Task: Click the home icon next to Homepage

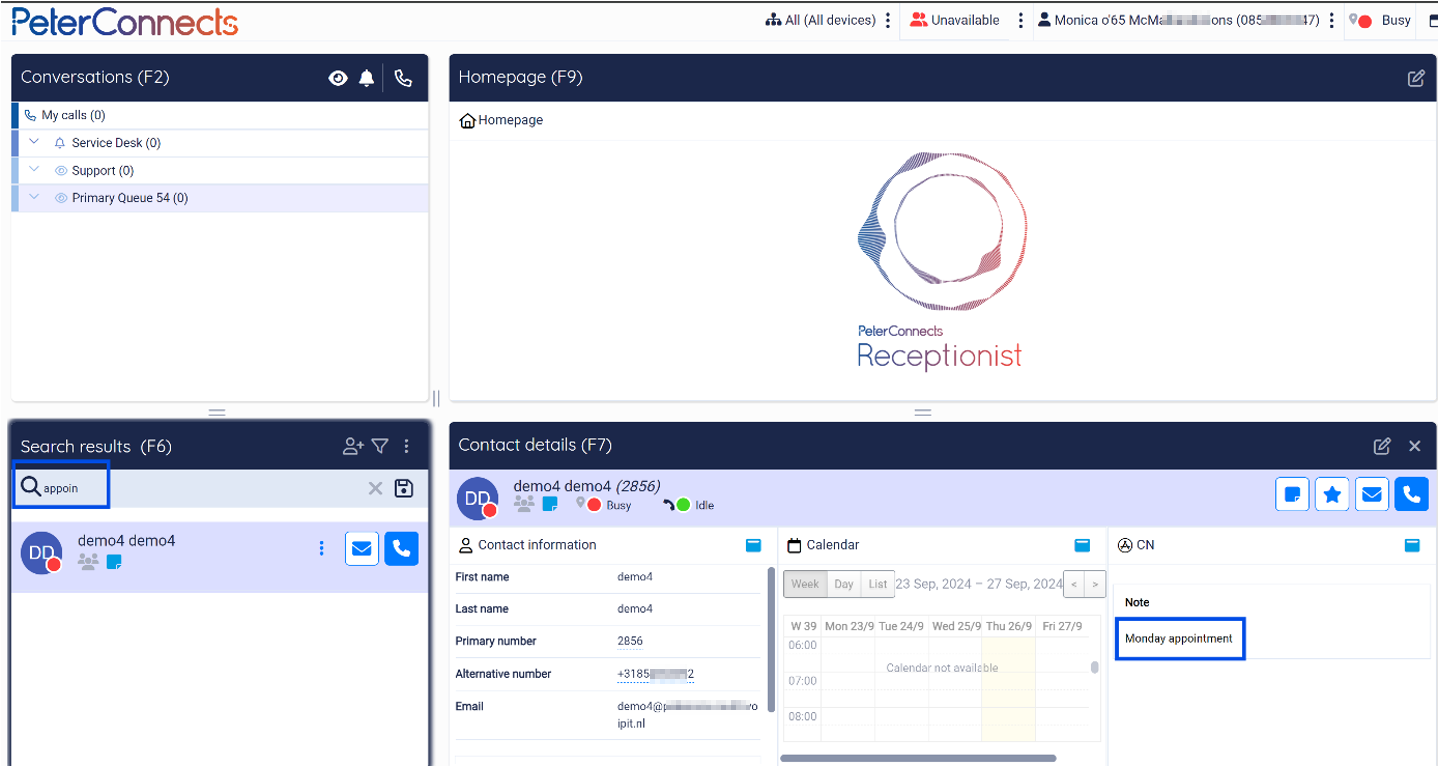Action: click(467, 121)
